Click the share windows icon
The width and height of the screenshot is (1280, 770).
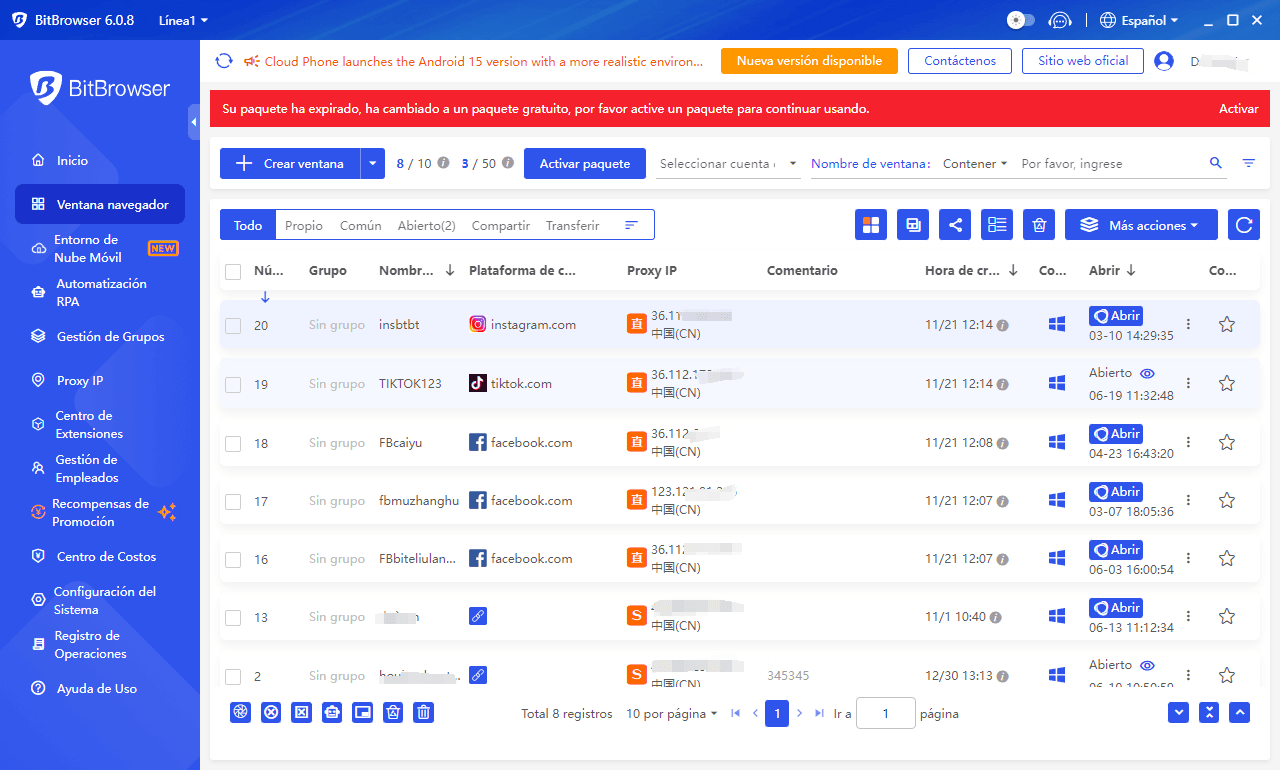point(955,225)
